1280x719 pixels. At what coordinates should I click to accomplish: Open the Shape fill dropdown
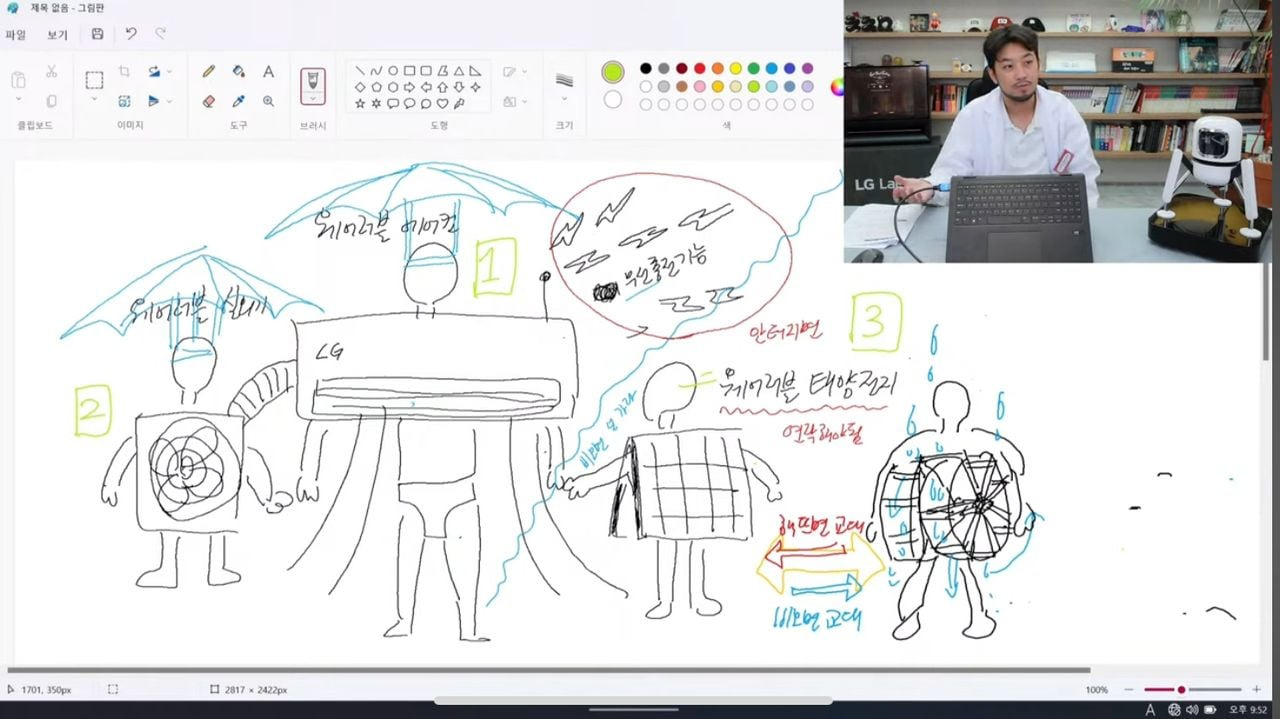tap(513, 101)
